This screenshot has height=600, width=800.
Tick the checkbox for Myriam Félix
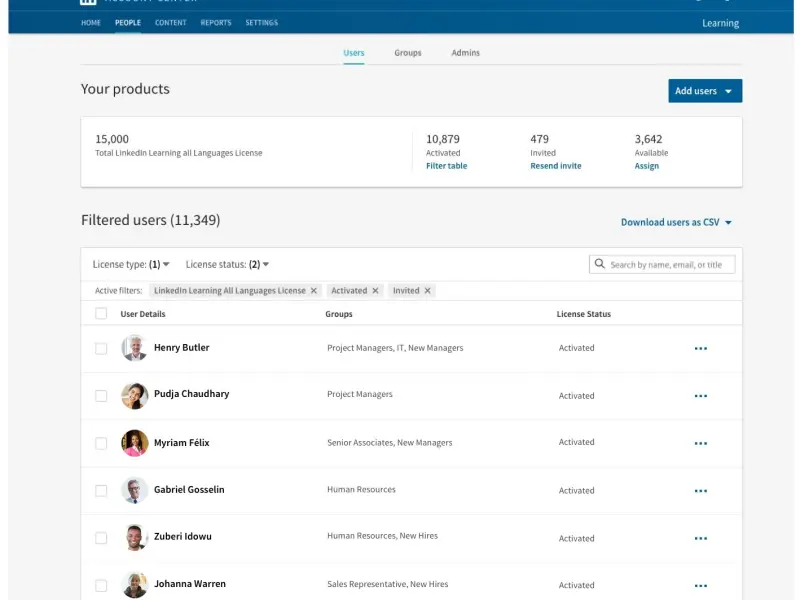pos(101,443)
